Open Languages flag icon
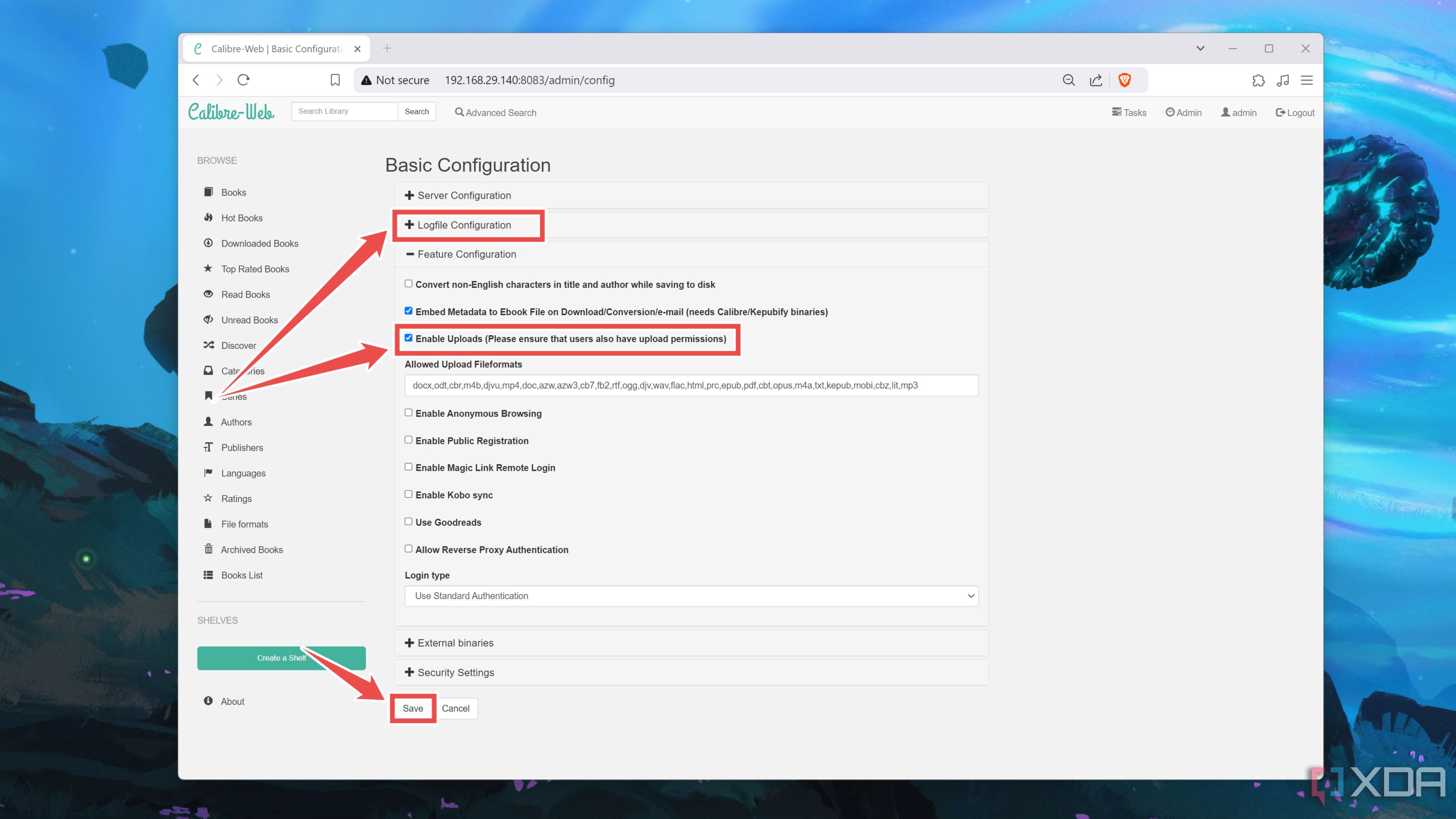This screenshot has height=819, width=1456. (x=209, y=472)
